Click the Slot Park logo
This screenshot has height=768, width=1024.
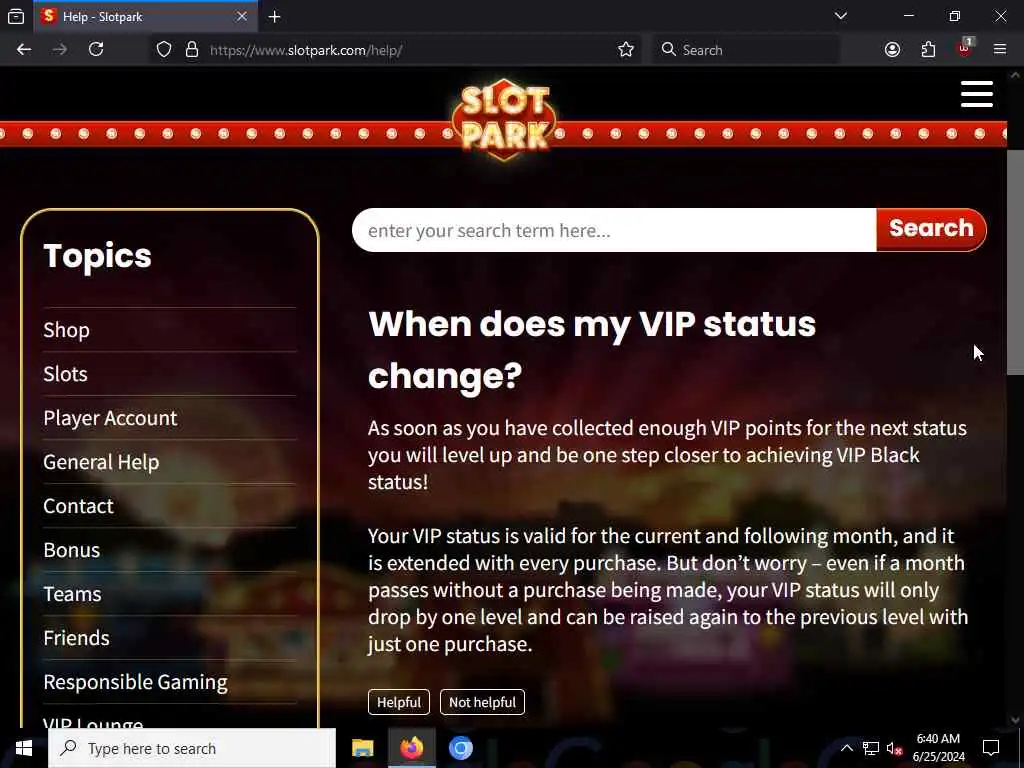[504, 119]
